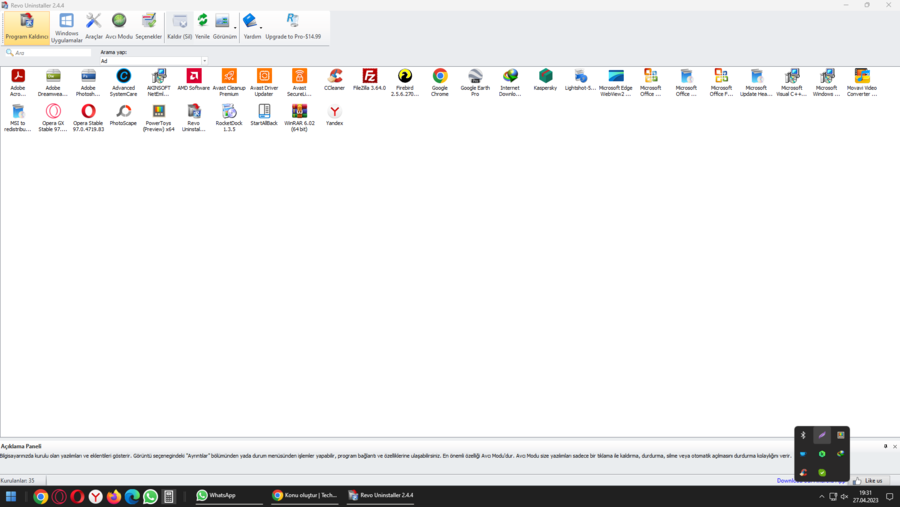Viewport: 900px width, 507px height.
Task: Click Bluetooth icon in tray overflow
Action: tap(803, 435)
